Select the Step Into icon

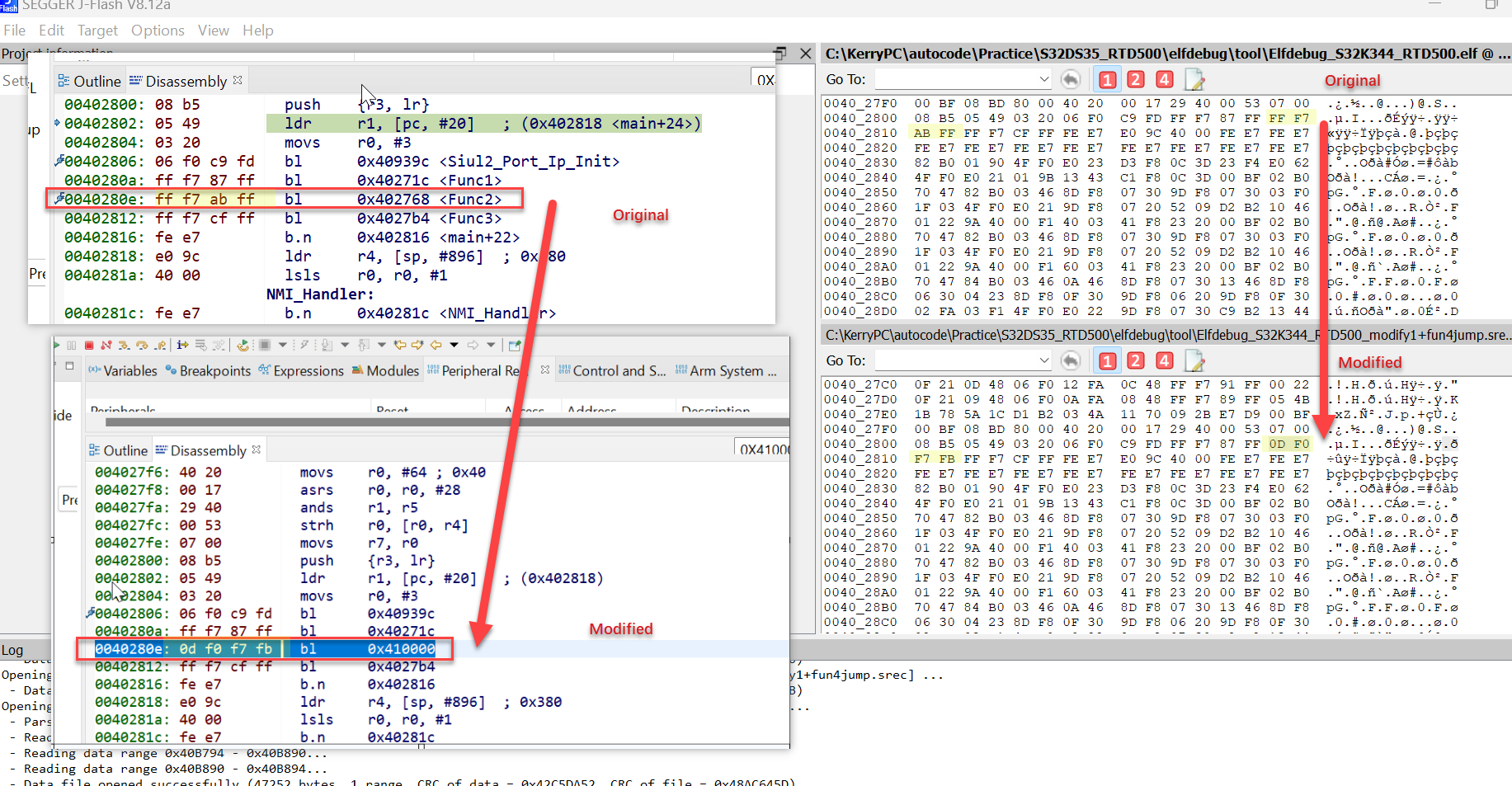coord(124,345)
